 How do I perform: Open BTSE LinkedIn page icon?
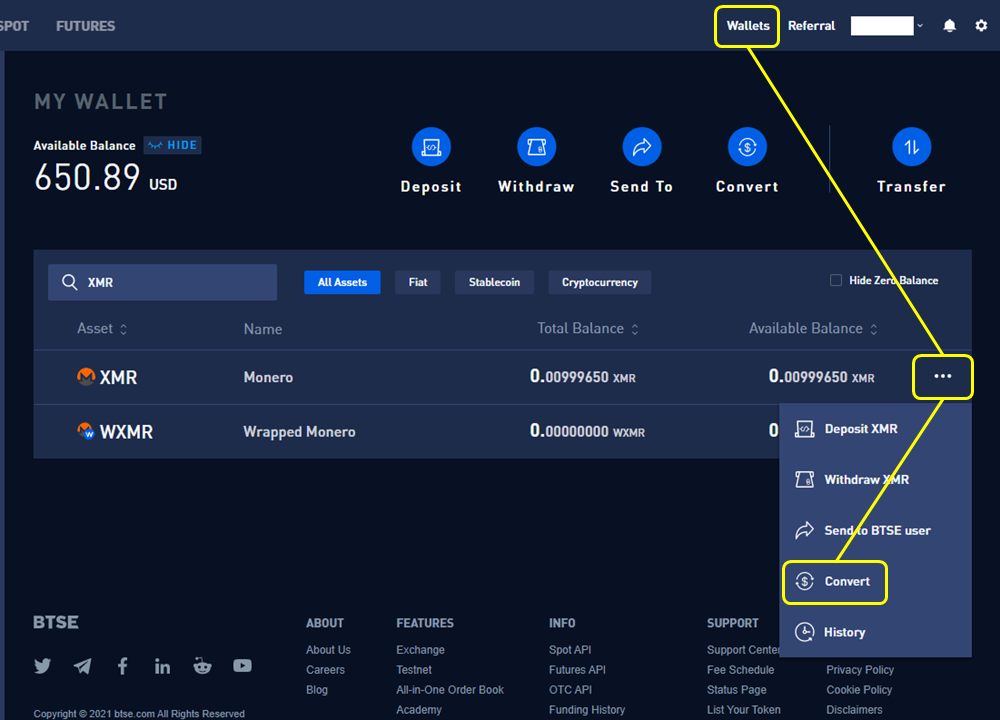click(162, 666)
